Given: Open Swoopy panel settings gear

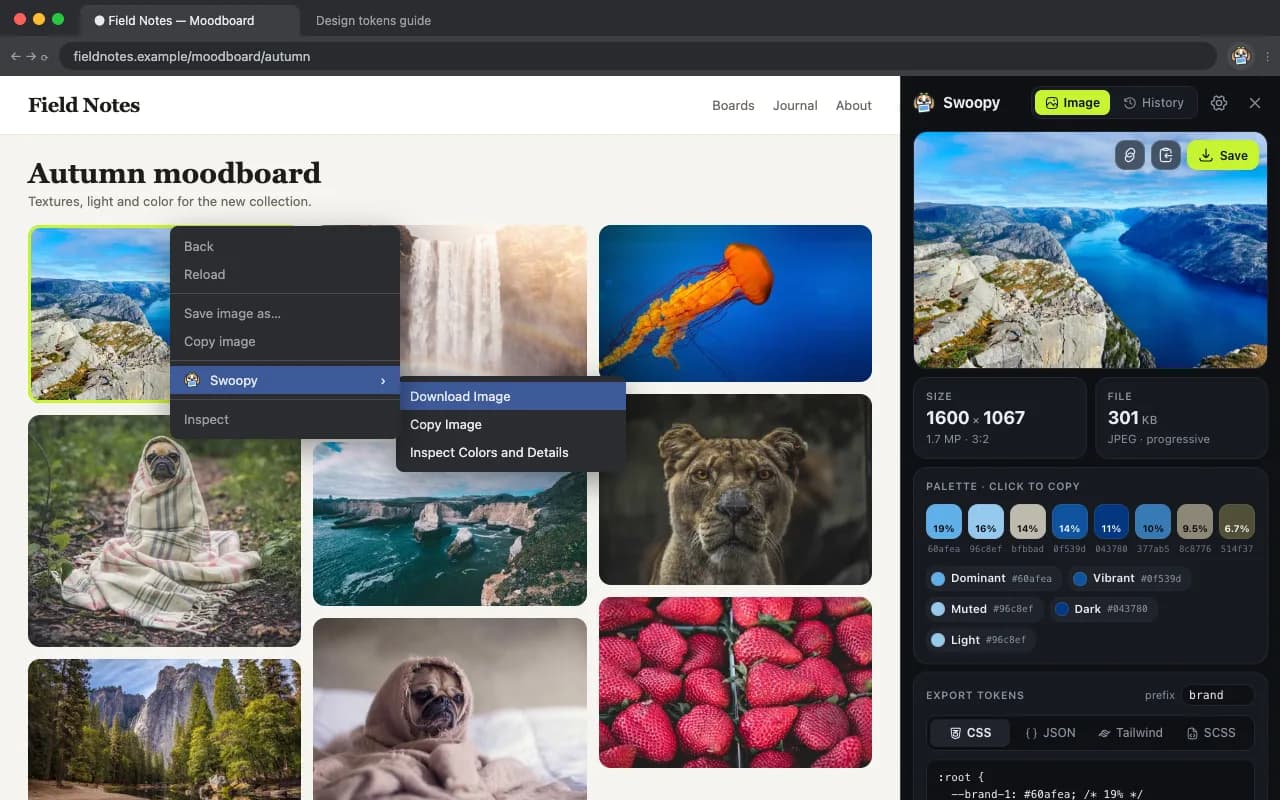Looking at the screenshot, I should point(1219,103).
